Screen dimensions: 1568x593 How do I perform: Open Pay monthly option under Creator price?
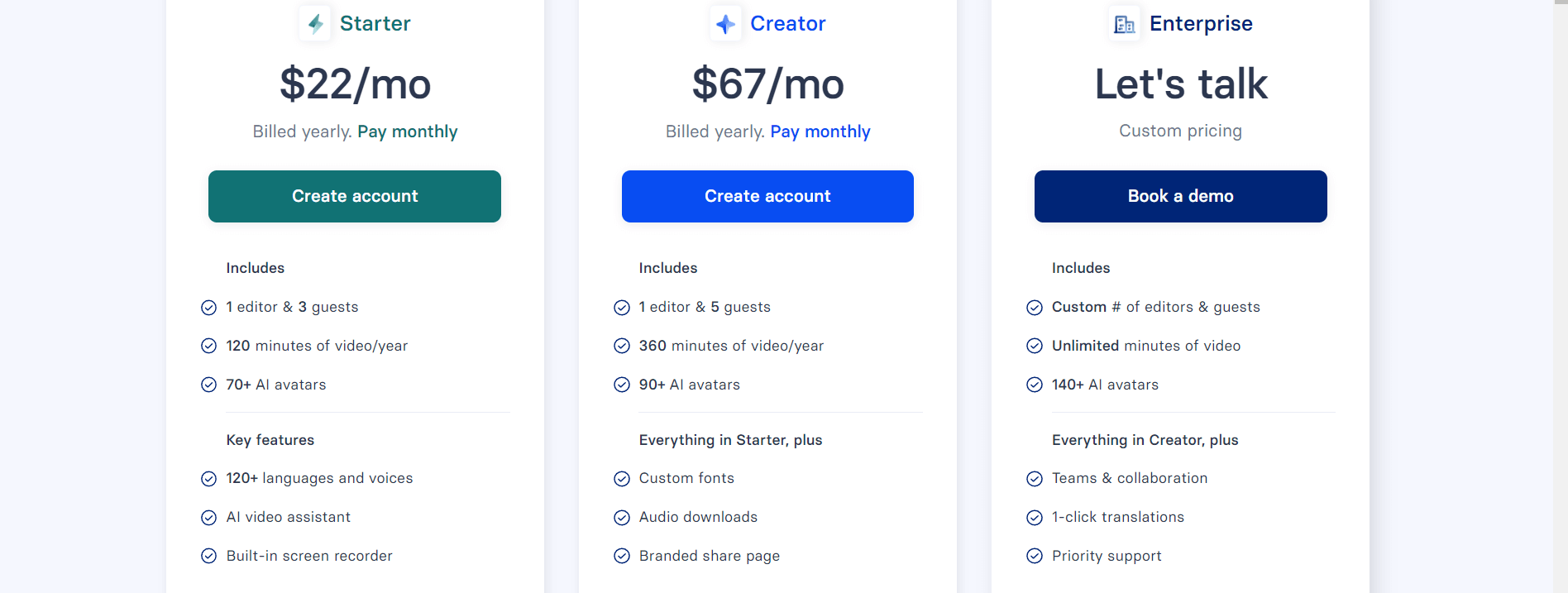pos(820,132)
